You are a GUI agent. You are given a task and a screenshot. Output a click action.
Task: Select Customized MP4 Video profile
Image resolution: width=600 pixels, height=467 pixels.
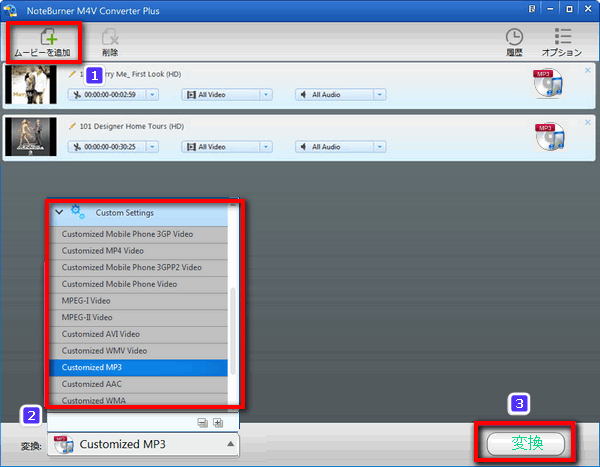139,251
